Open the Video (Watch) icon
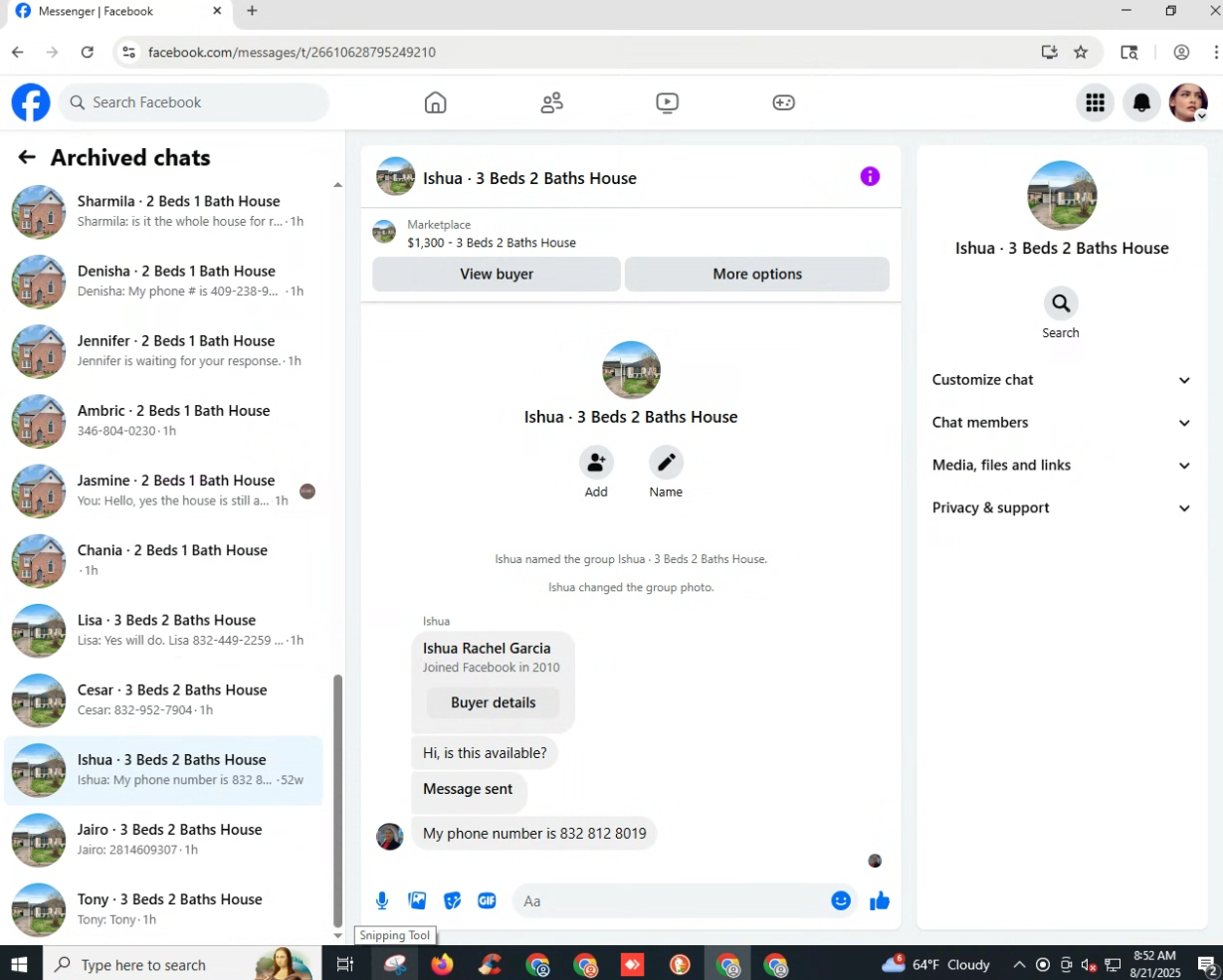Screen dimensions: 1223x980 click(668, 102)
